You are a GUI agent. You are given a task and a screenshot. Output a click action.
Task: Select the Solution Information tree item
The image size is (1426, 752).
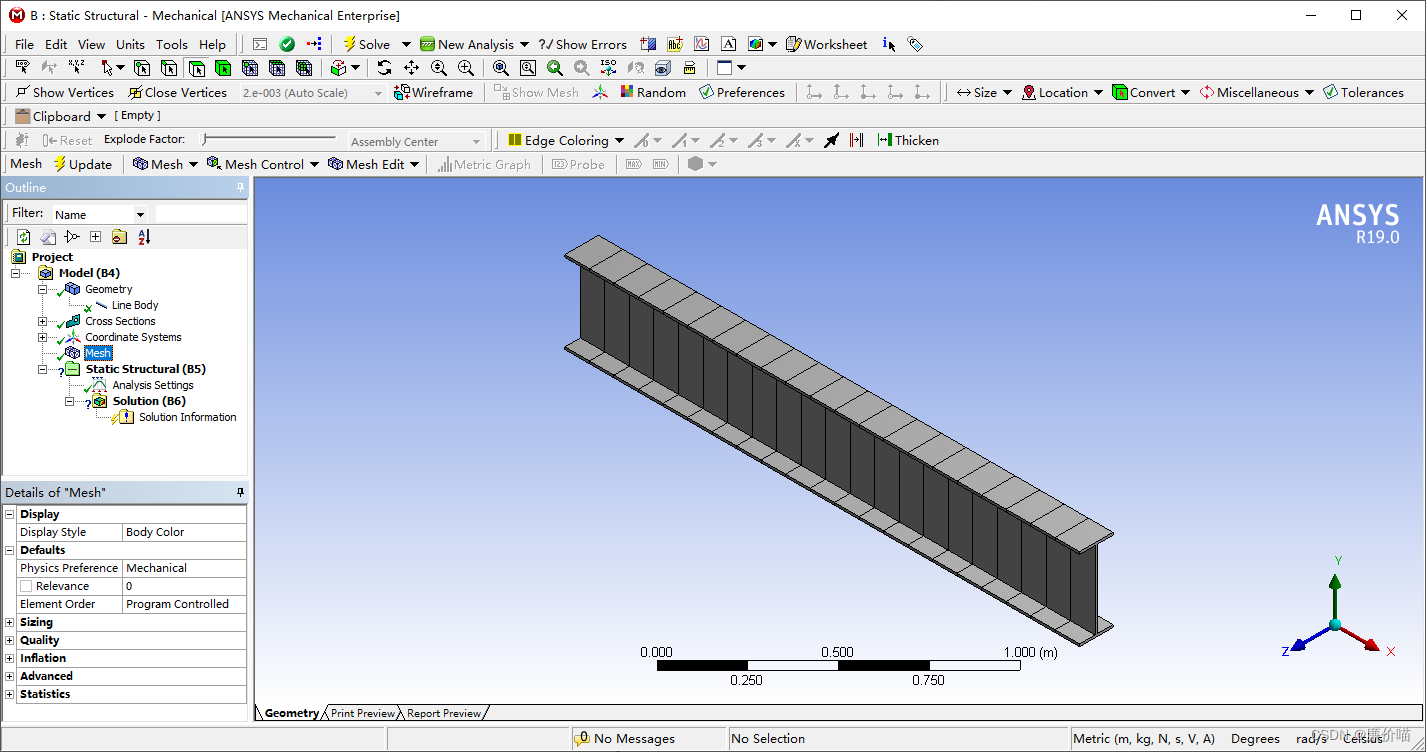click(188, 417)
